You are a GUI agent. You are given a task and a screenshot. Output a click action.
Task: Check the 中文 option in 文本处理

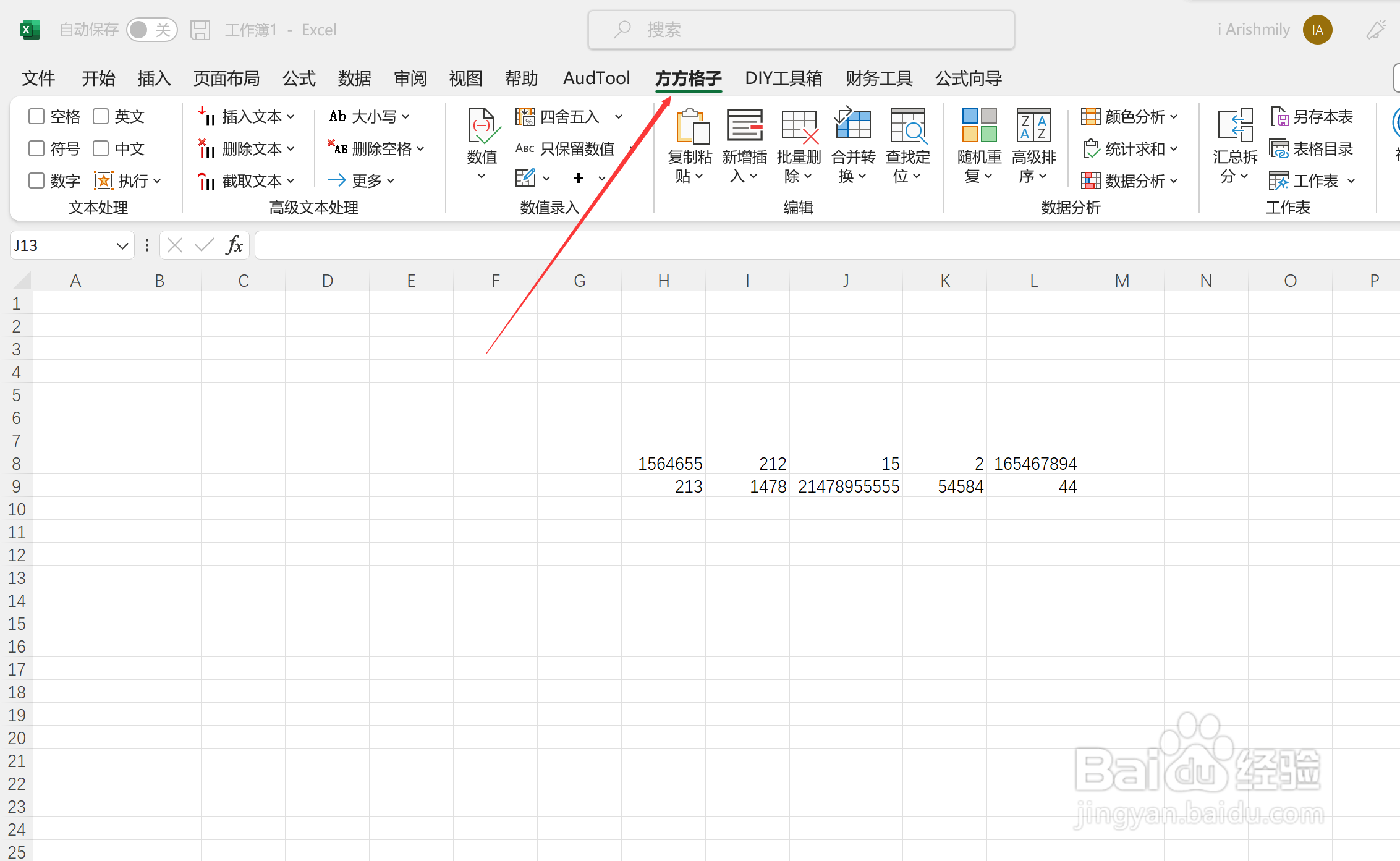click(101, 148)
